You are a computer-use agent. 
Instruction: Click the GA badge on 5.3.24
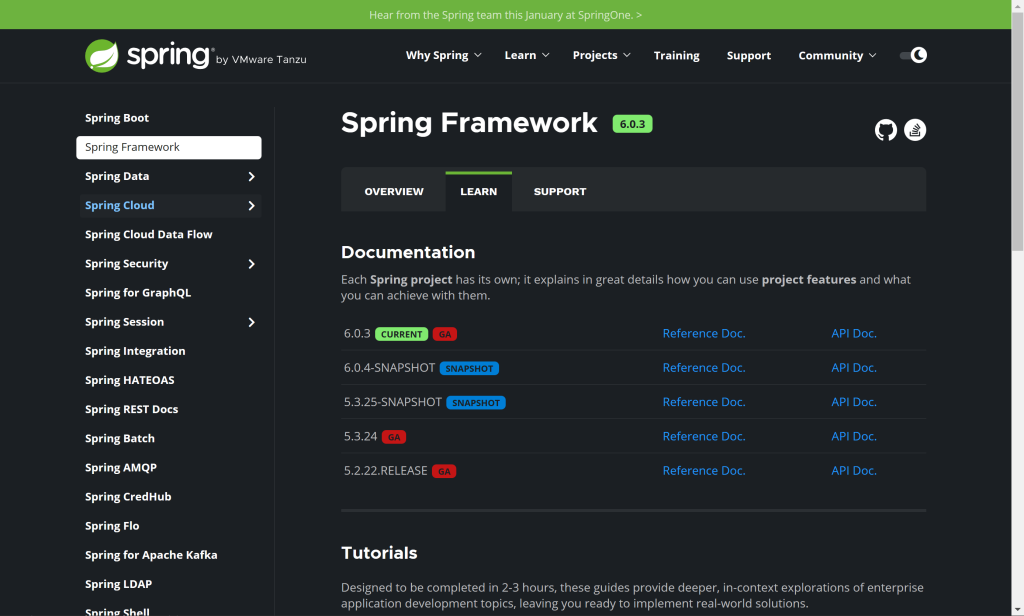[394, 437]
